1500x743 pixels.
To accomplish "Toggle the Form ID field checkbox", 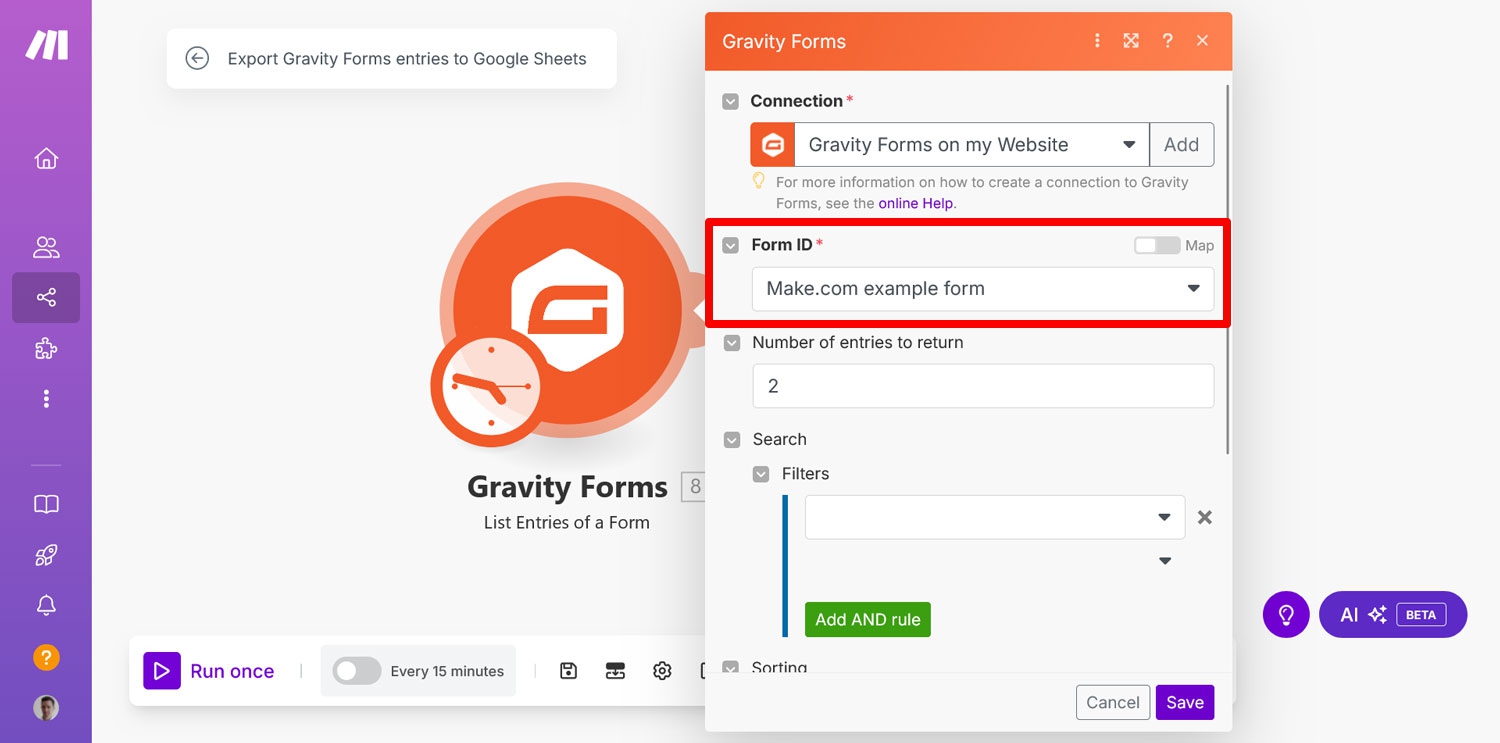I will [731, 245].
